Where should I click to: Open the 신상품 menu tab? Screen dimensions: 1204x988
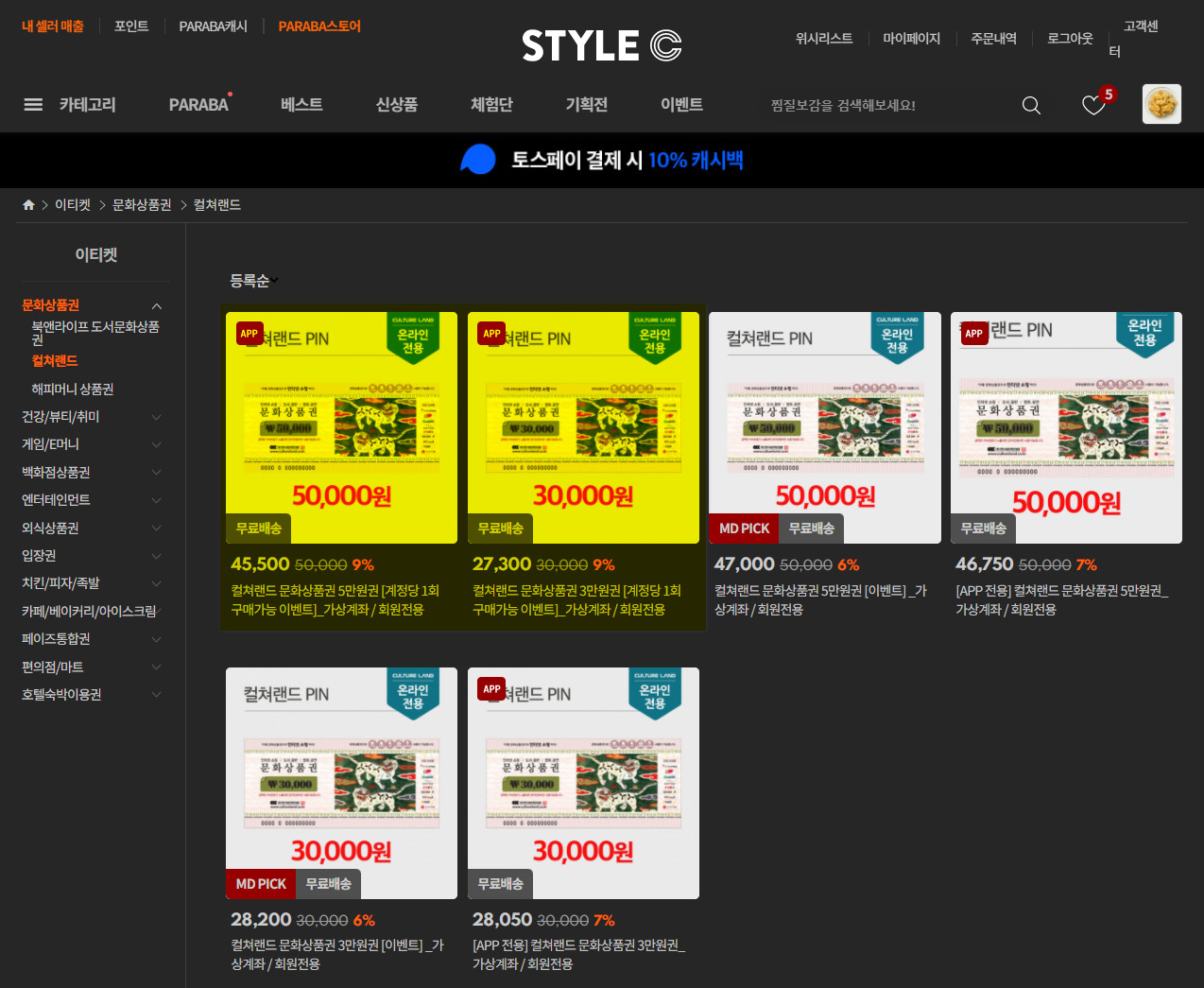click(397, 105)
